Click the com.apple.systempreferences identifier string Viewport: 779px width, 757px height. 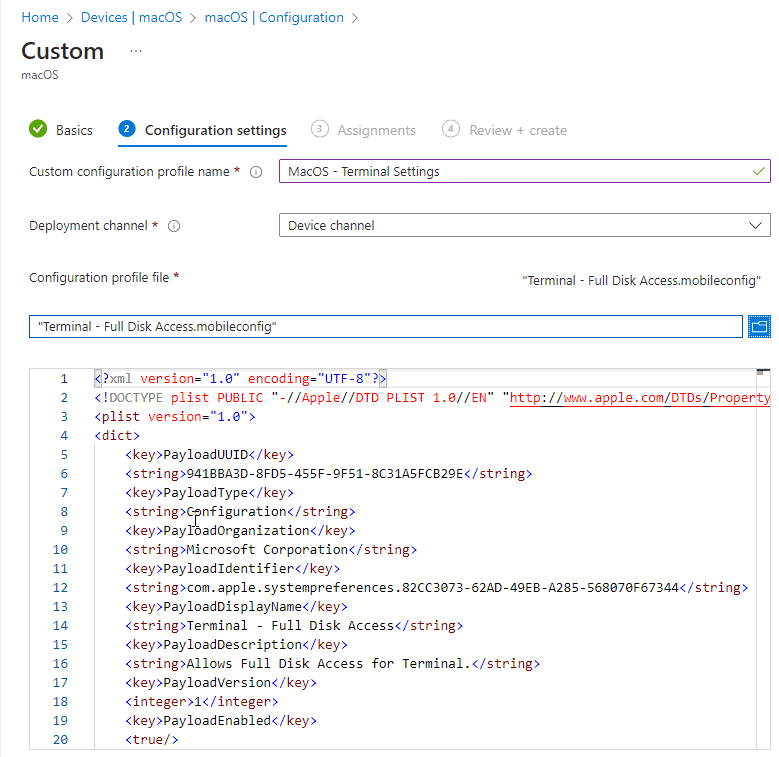click(432, 588)
